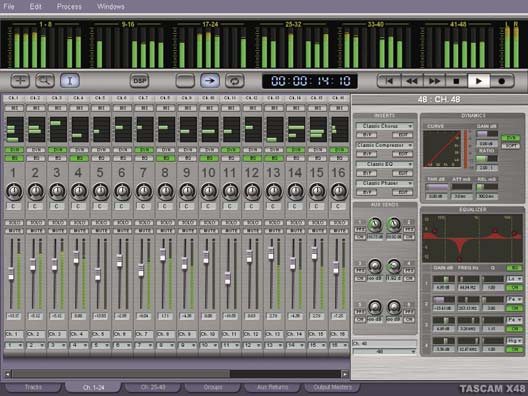Open the channel 48 selector dropdown
528x396 pixels.
384,352
